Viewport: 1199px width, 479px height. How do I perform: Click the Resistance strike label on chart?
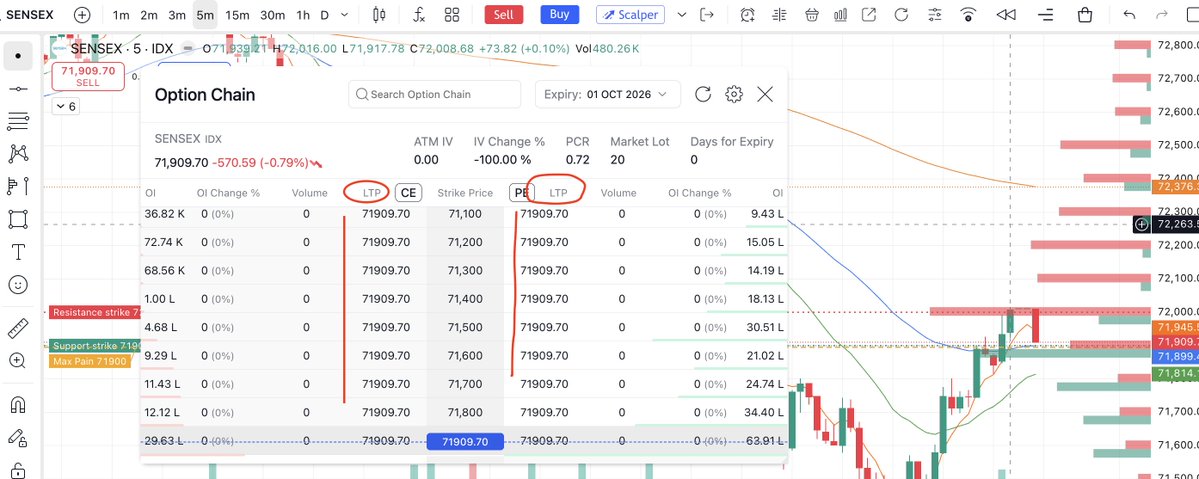coord(96,312)
